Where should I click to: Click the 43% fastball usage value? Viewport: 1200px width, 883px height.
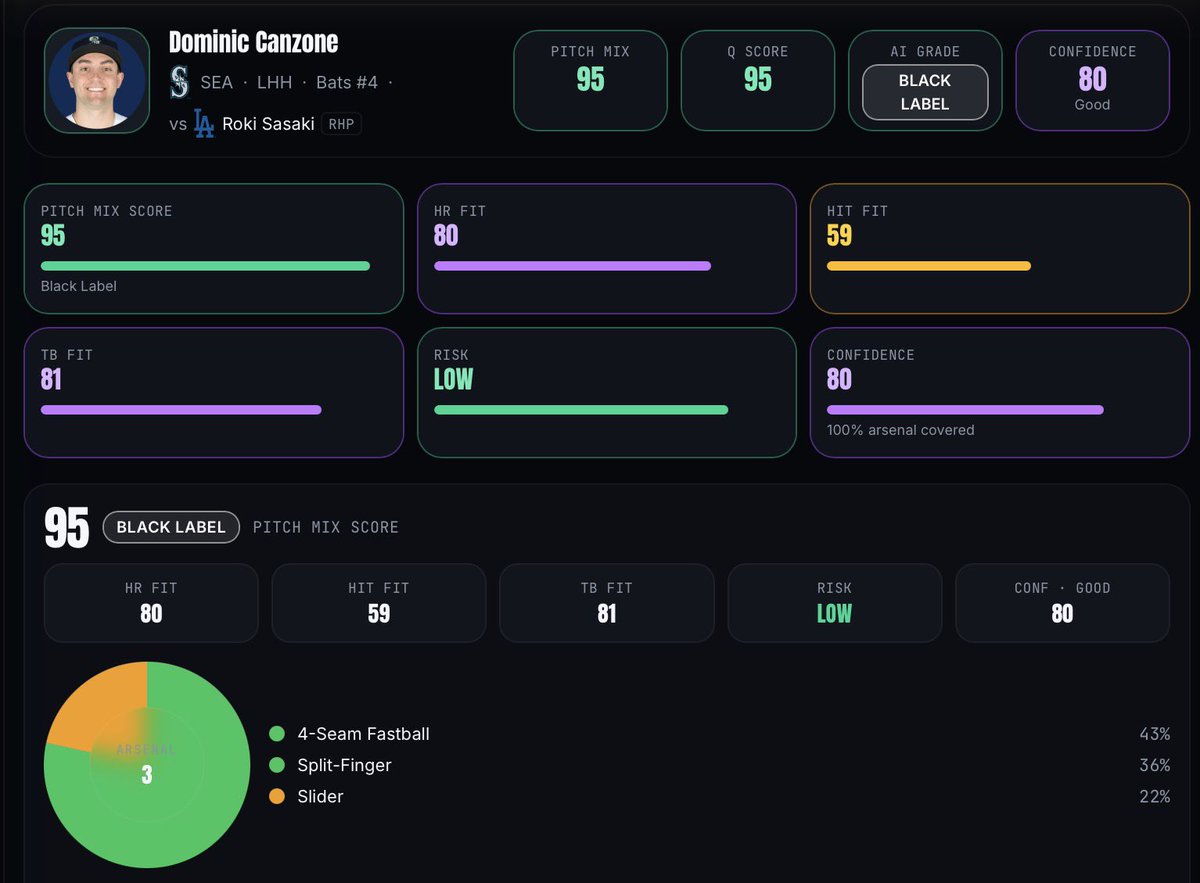[1154, 734]
